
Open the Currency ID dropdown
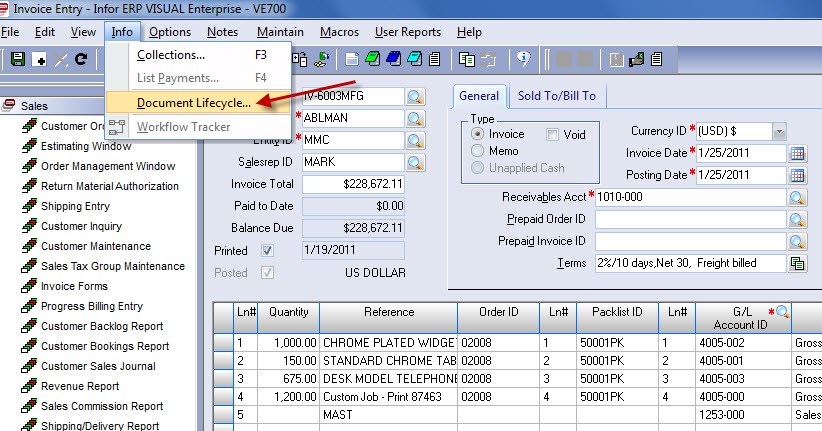coord(779,131)
